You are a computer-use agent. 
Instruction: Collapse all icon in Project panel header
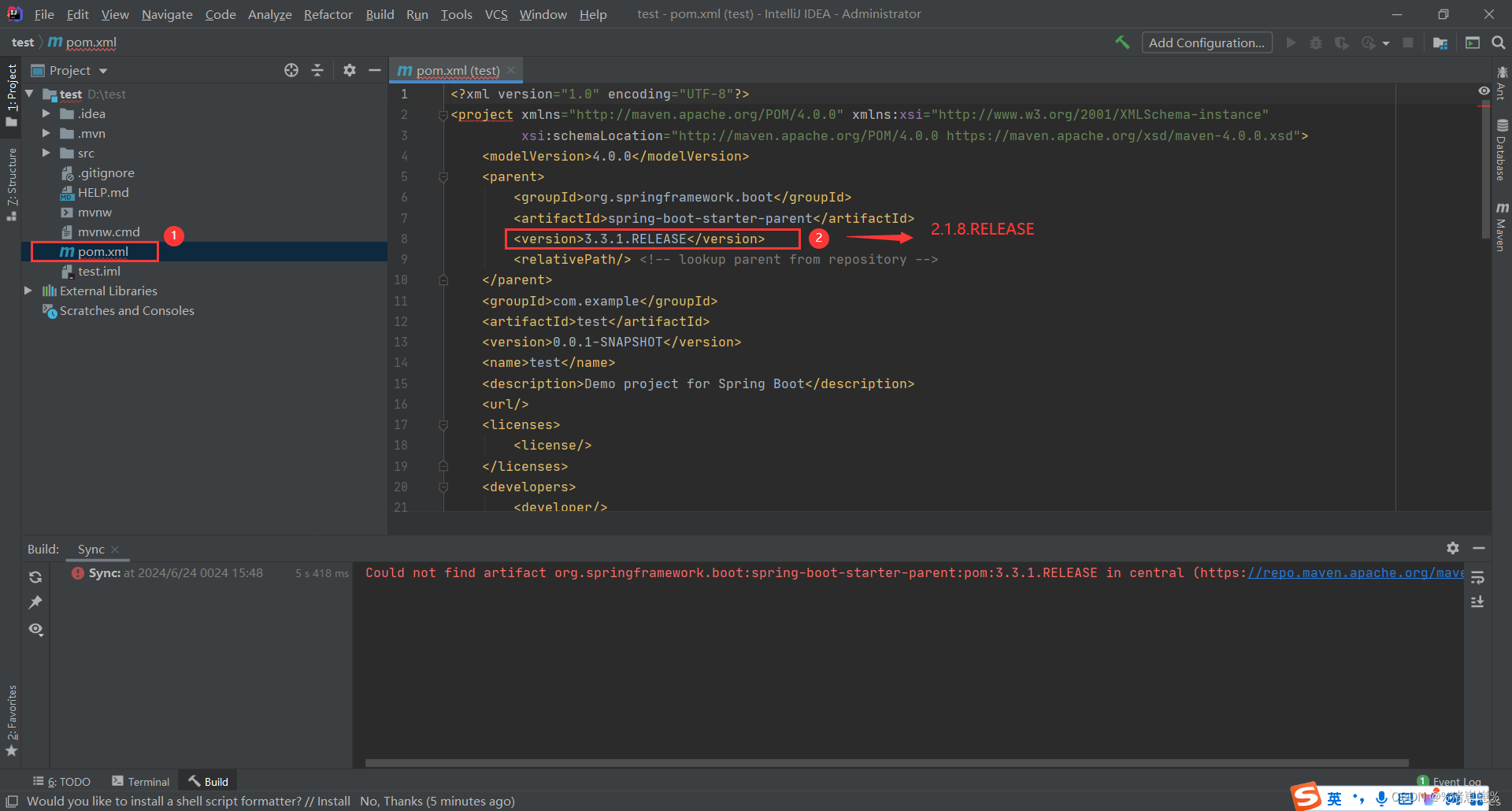(x=317, y=70)
